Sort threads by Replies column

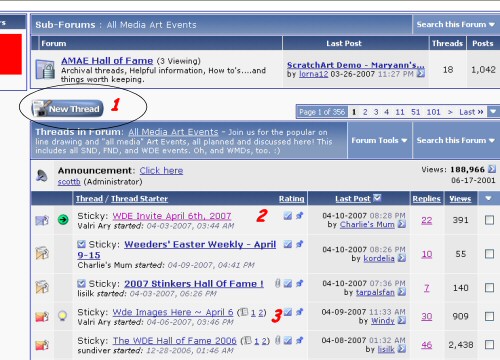pos(426,199)
